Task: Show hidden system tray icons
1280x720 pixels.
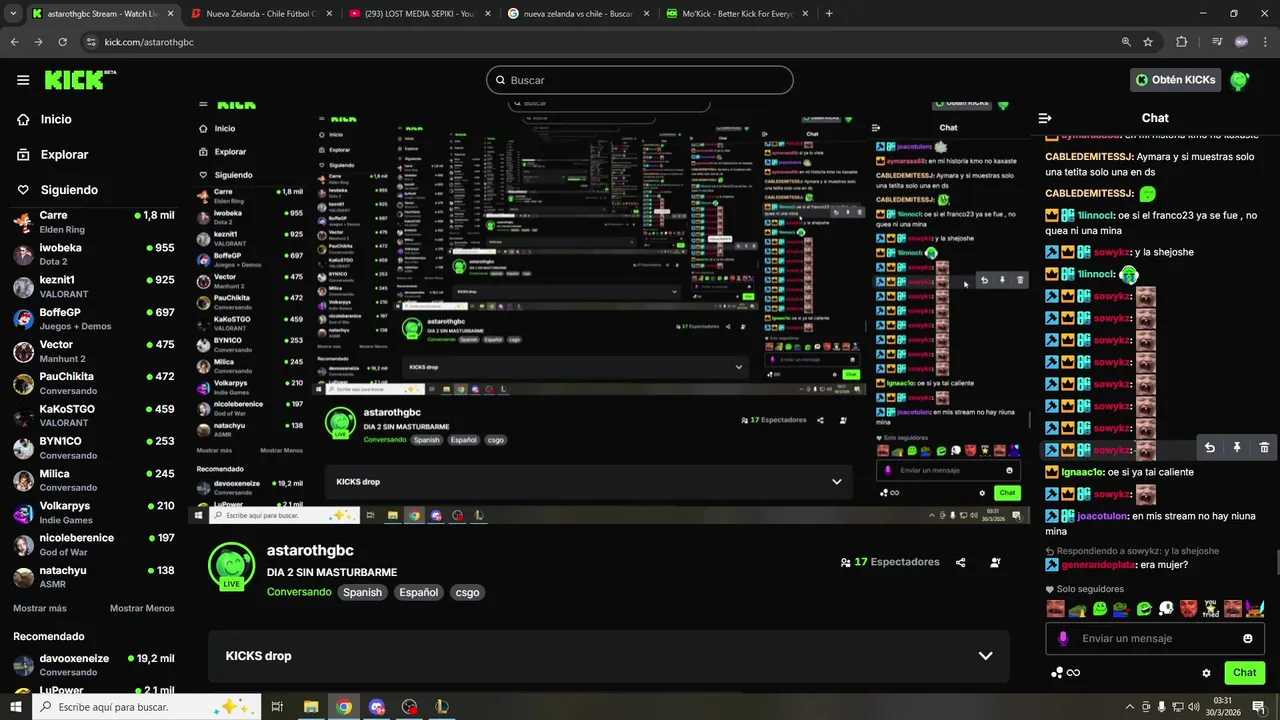Action: [1130, 707]
